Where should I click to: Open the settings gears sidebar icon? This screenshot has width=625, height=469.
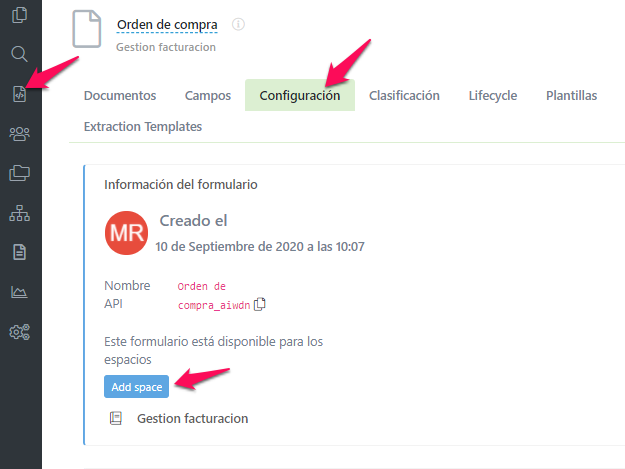tap(19, 332)
